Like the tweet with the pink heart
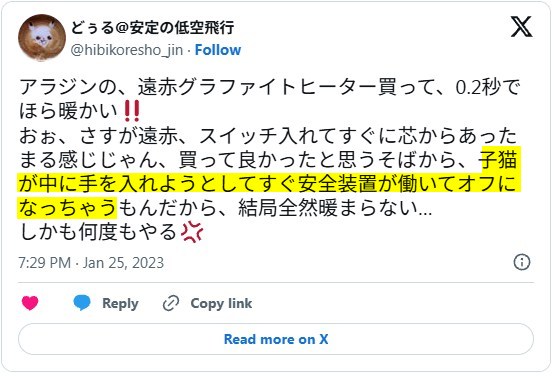554x376 pixels. 30,303
